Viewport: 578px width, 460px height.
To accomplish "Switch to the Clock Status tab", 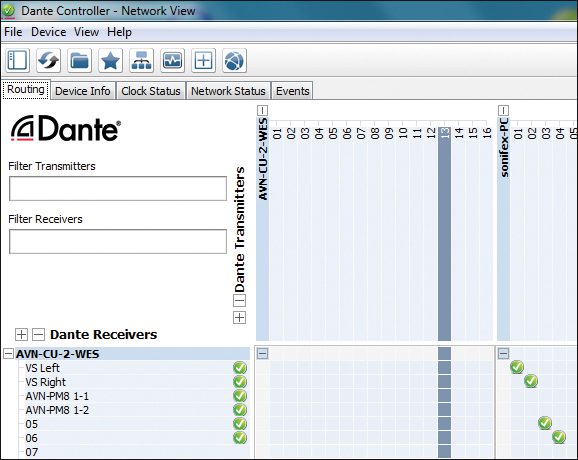I will [151, 91].
